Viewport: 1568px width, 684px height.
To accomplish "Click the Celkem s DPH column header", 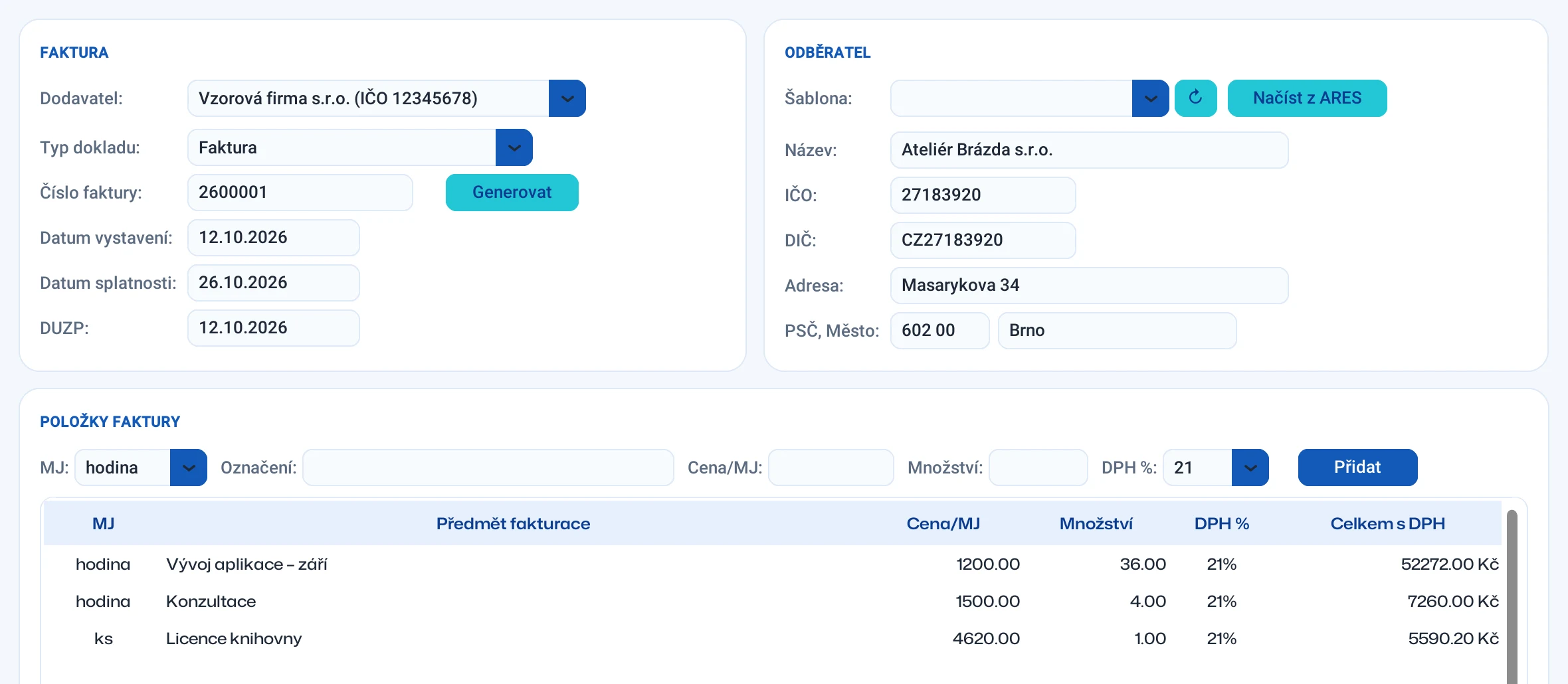I will tap(1387, 524).
